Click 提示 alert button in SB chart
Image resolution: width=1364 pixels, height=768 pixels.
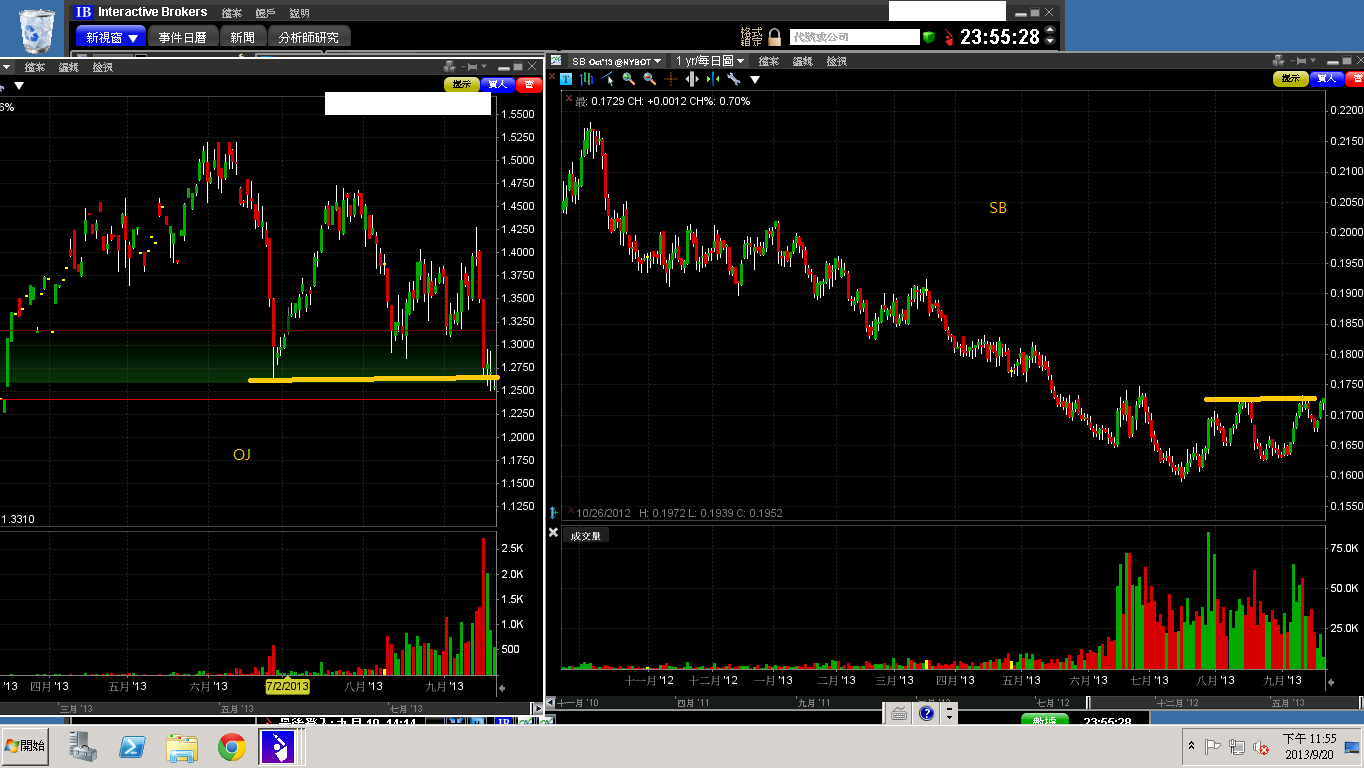tap(1290, 78)
